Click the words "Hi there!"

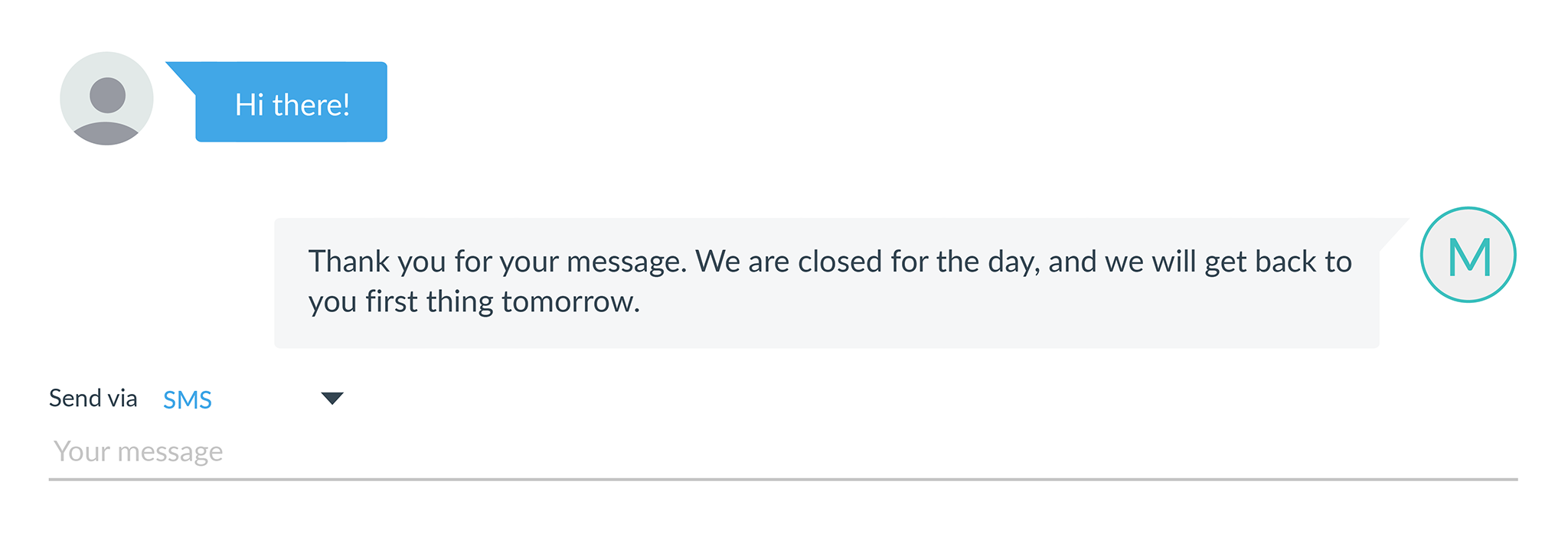[x=292, y=105]
